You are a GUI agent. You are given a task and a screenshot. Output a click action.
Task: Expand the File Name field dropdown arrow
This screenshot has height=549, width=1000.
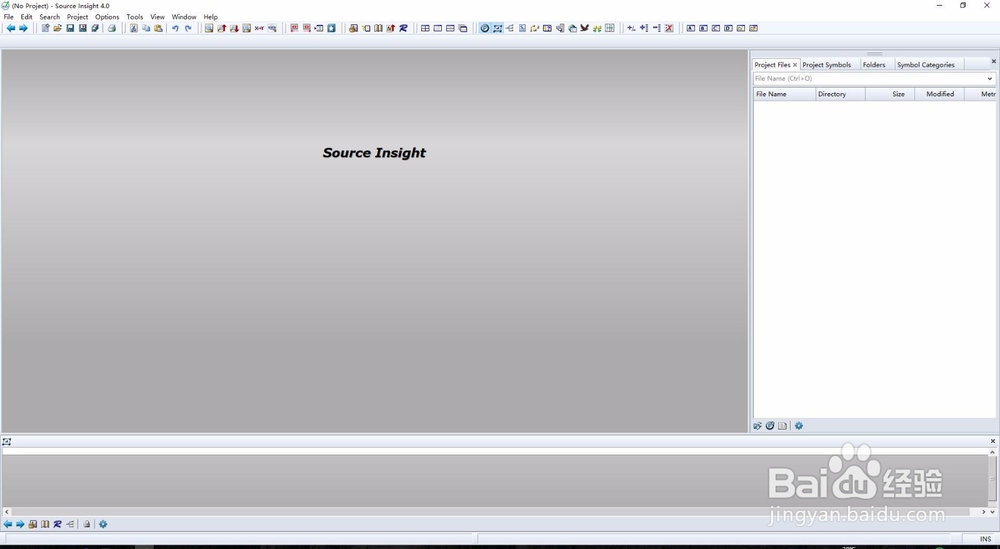tap(990, 78)
